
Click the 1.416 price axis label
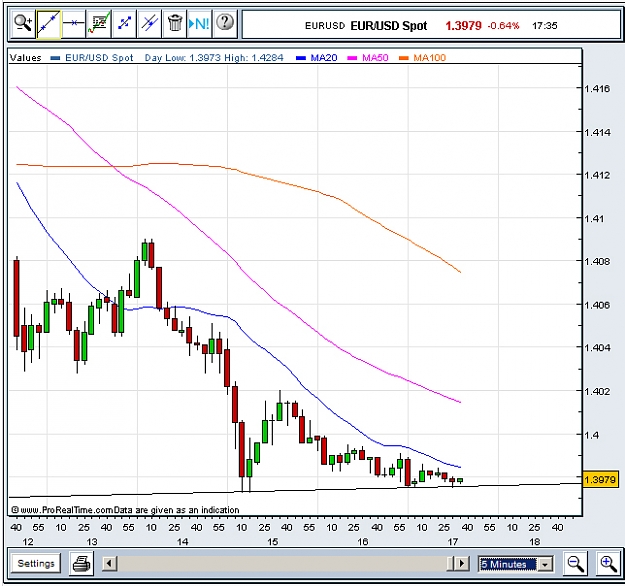point(597,88)
